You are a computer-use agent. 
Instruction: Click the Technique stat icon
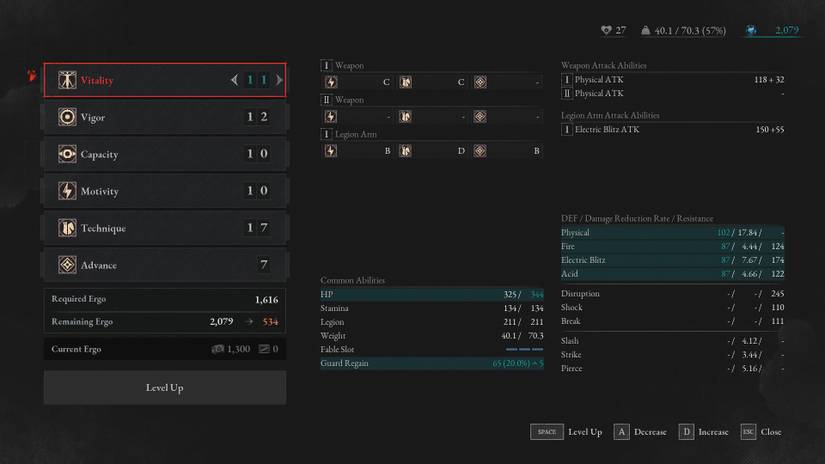tap(67, 228)
